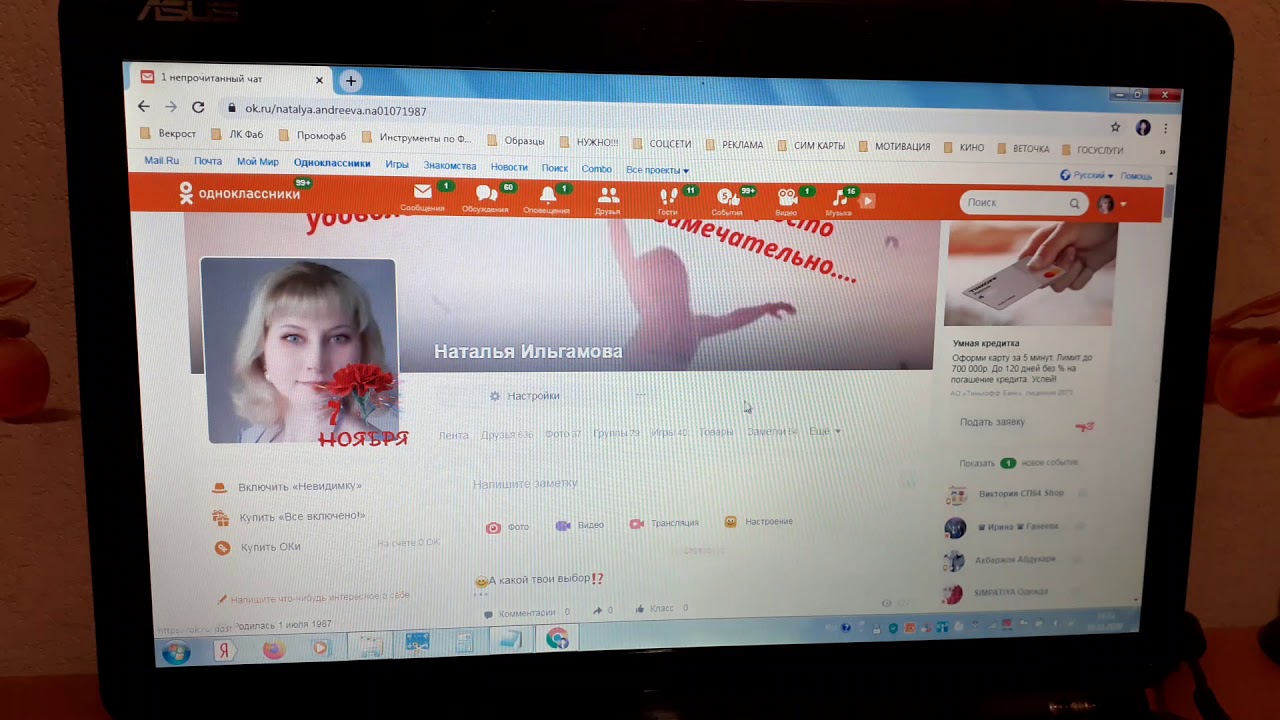
Task: Click the music play button in the orange bar
Action: tap(868, 201)
